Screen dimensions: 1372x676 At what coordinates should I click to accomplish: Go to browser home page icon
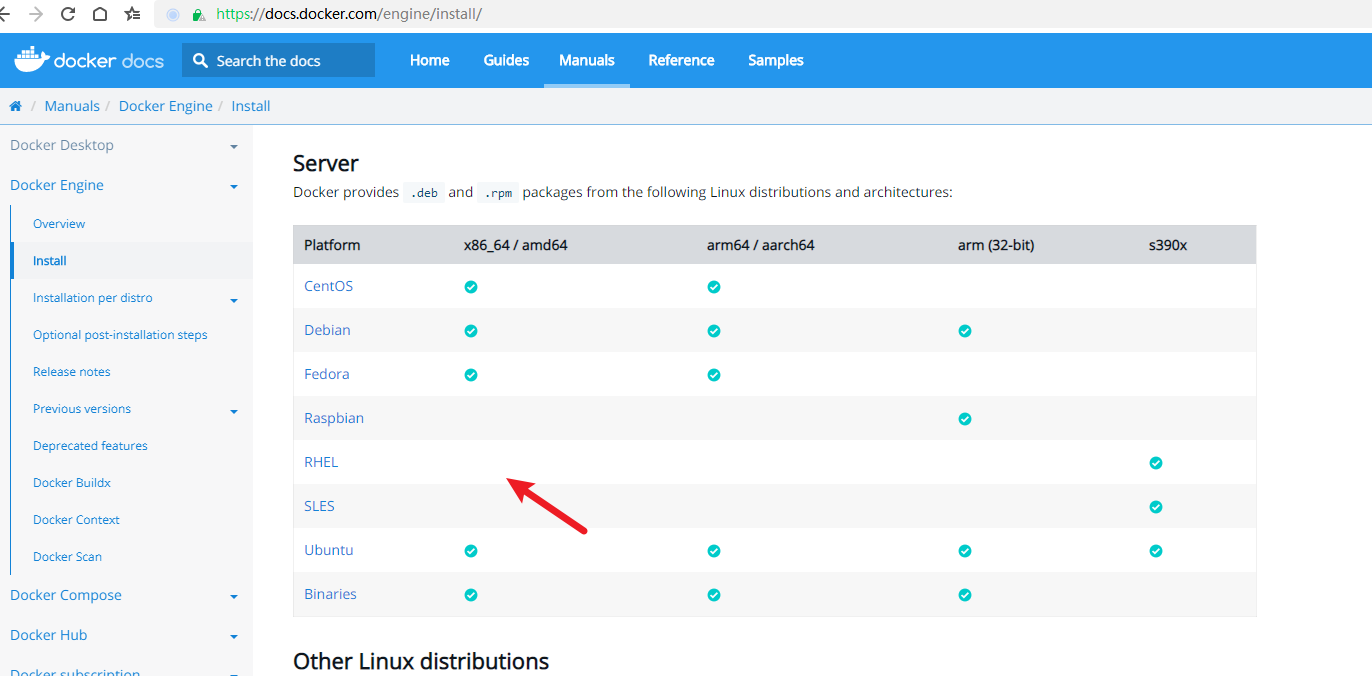coord(100,14)
